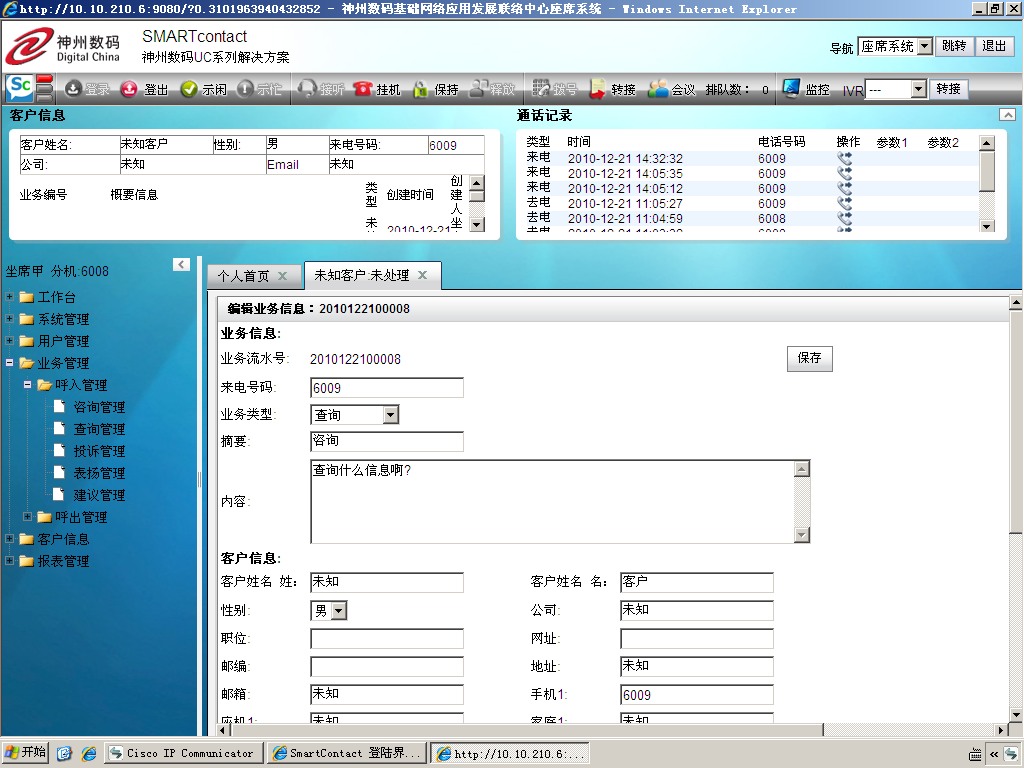Click the 内容 content text area
Screen dimensions: 1024x768
(552, 502)
